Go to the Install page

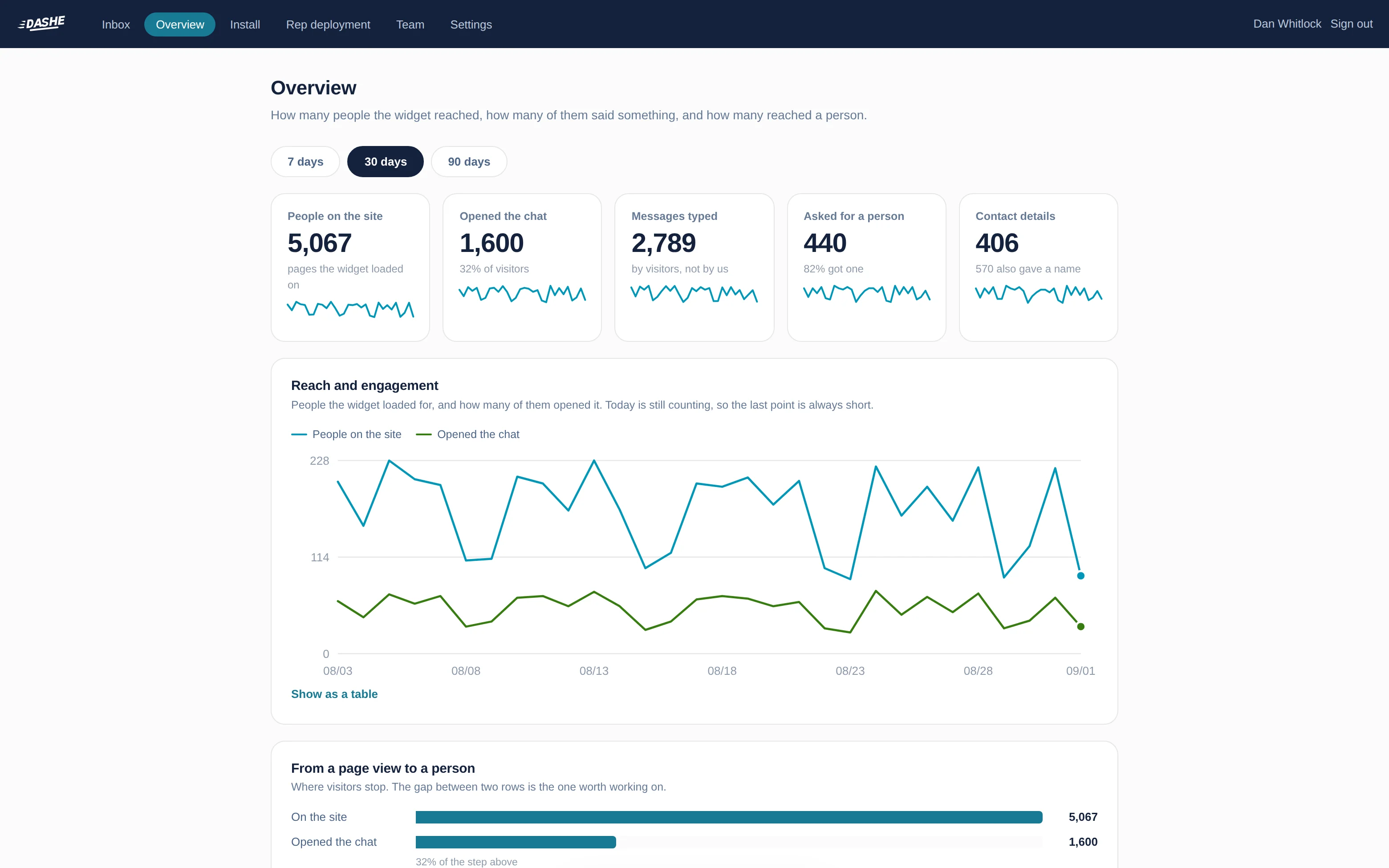point(245,24)
